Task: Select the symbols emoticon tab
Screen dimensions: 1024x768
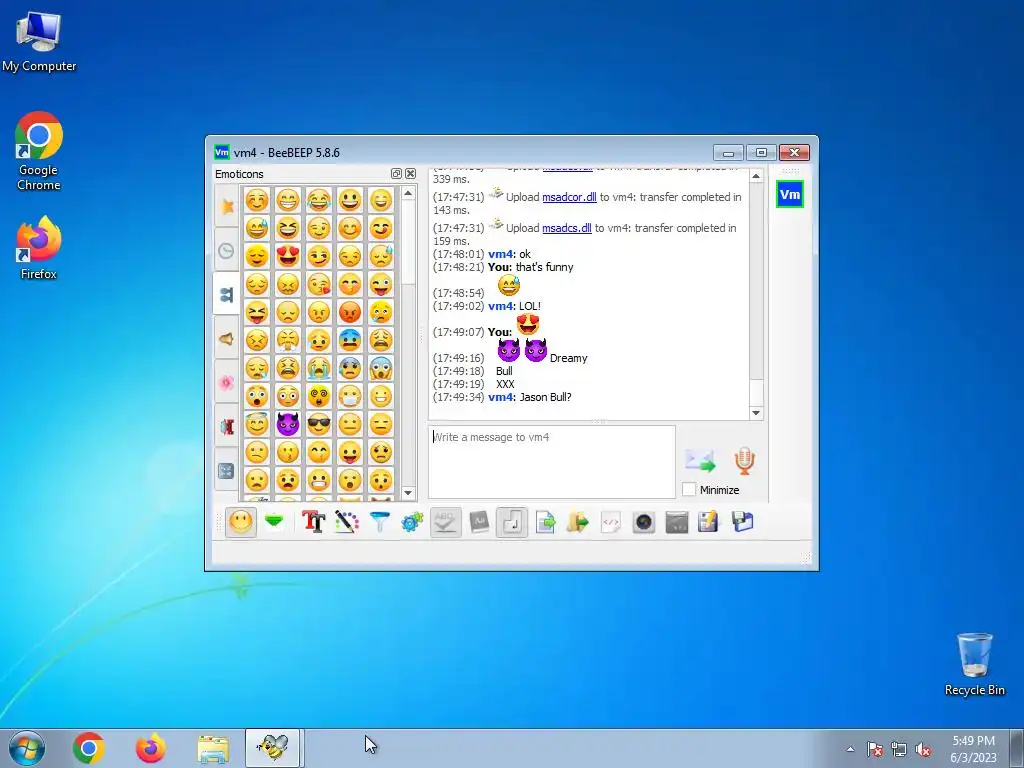Action: point(227,470)
